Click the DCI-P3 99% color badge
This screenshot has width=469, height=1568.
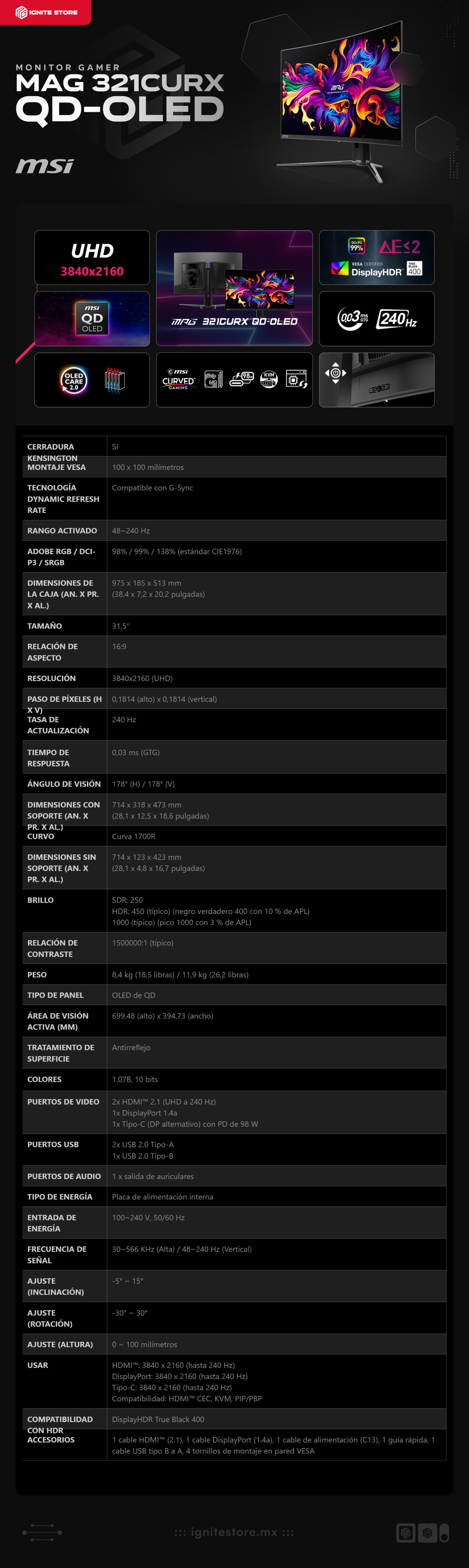point(356,246)
